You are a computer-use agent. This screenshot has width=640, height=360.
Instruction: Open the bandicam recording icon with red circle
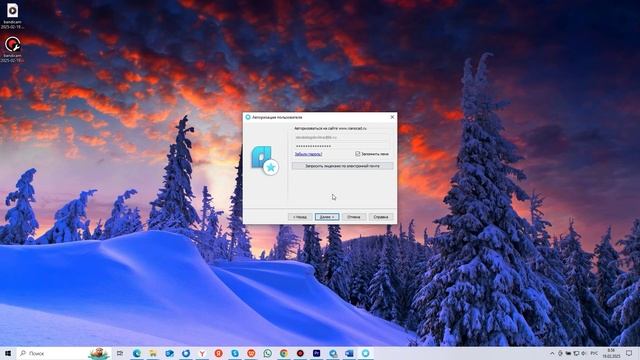12,49
